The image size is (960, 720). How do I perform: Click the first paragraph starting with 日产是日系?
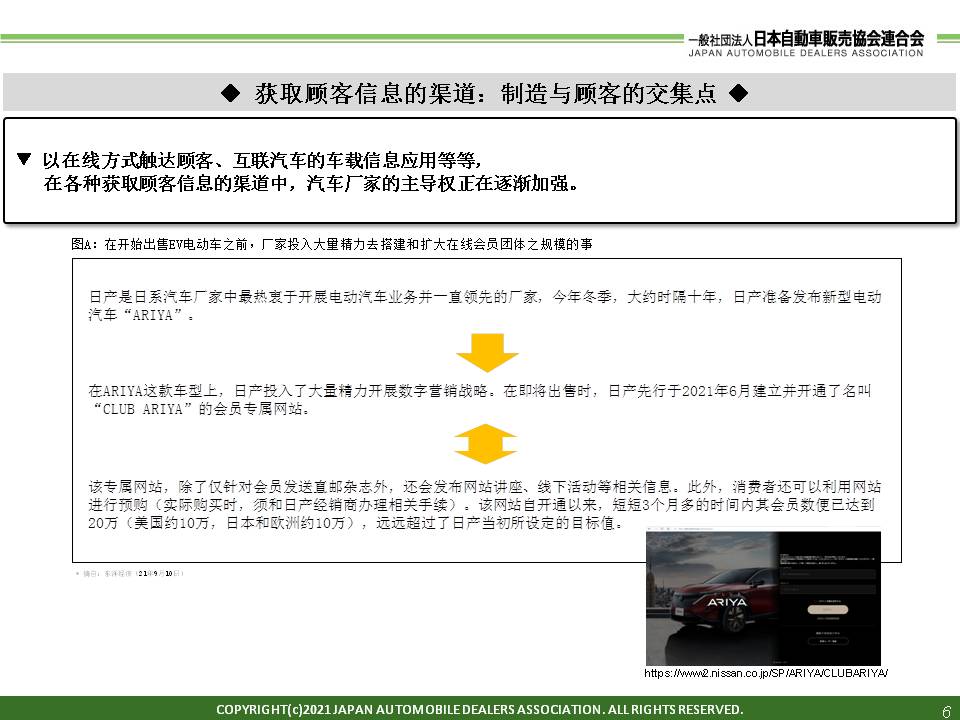[486, 306]
